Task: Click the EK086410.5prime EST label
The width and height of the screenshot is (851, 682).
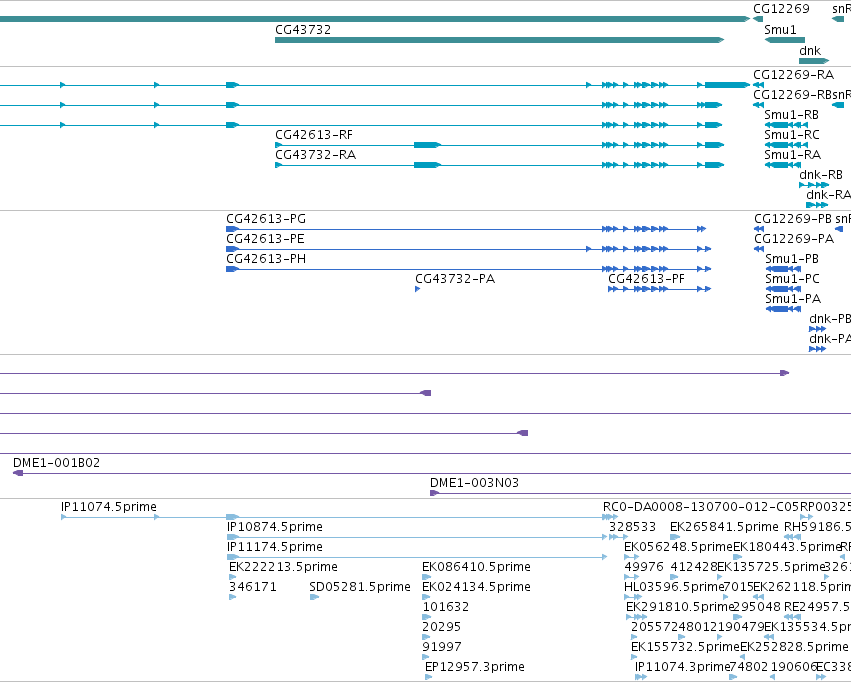Action: pos(477,567)
